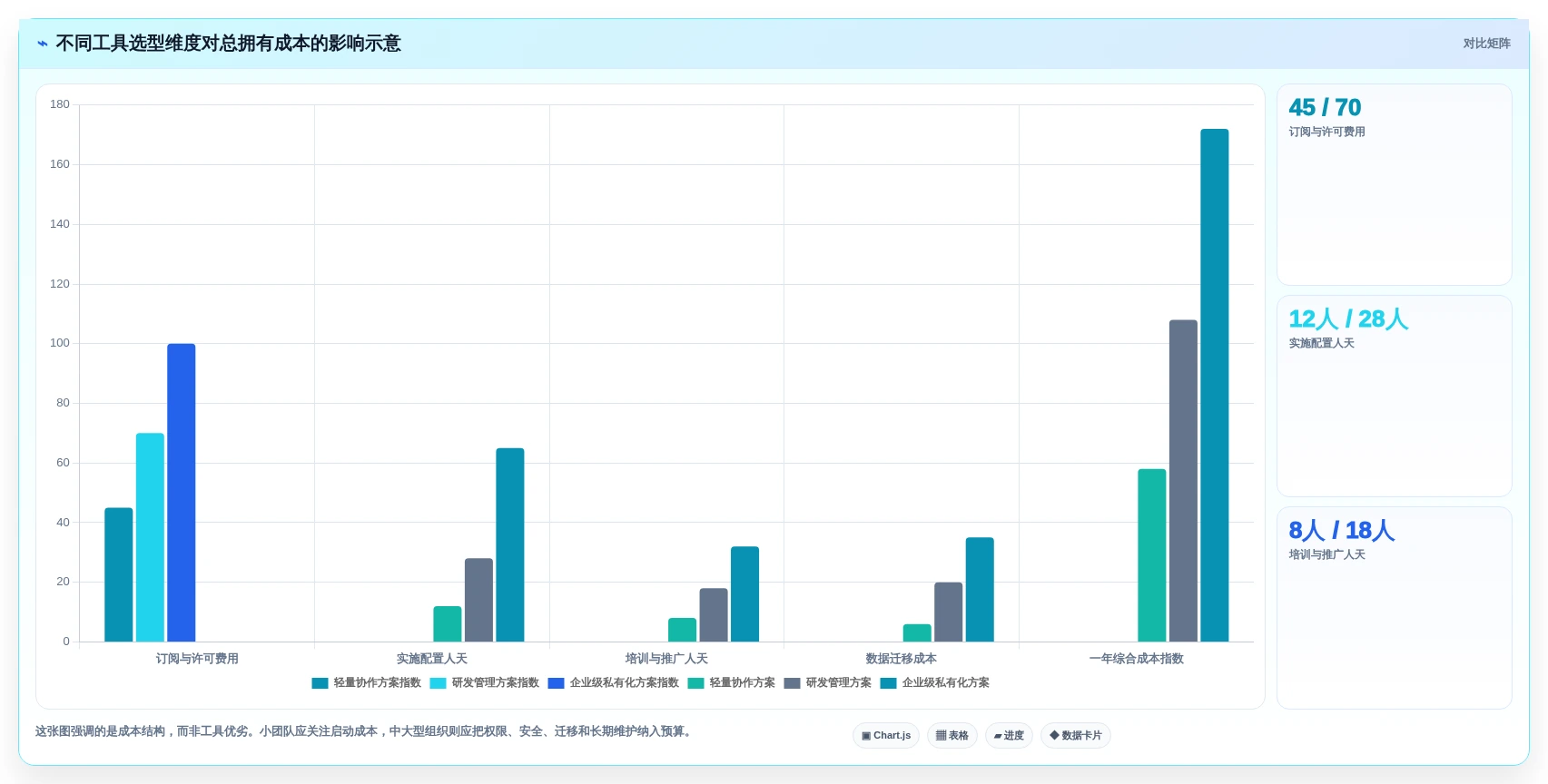Select the 数据卡片 chip
The height and width of the screenshot is (784, 1548).
[1076, 736]
